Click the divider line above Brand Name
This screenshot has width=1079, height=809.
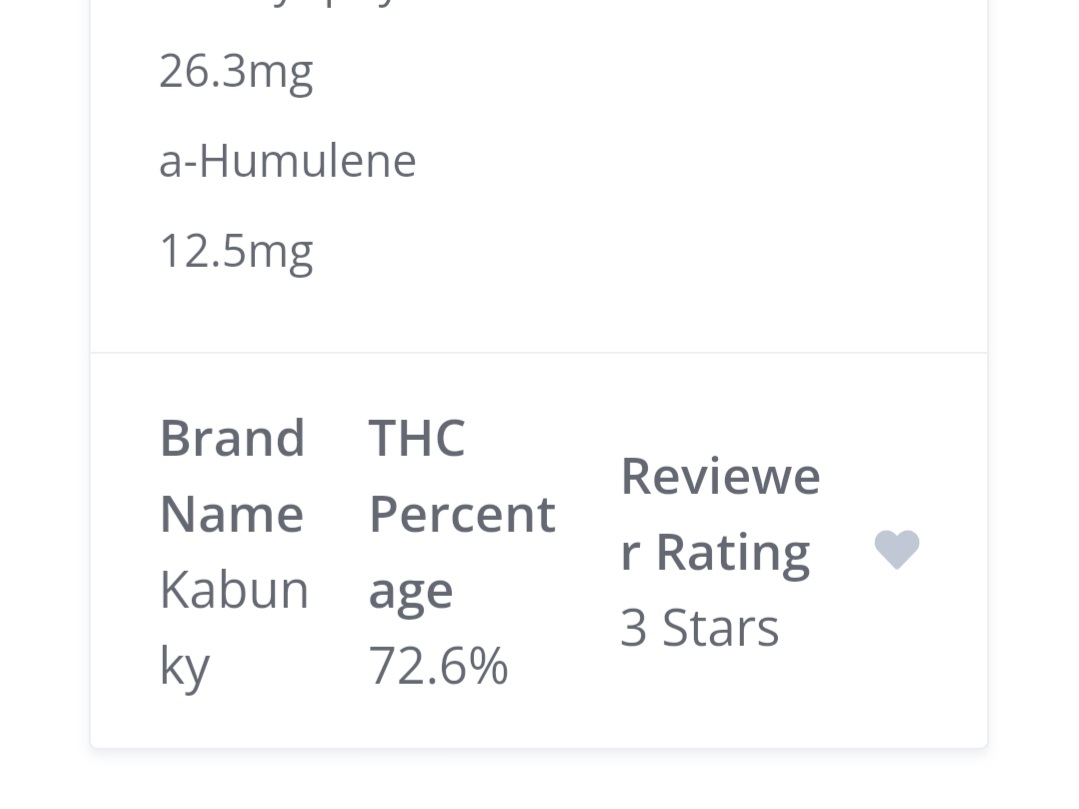tap(539, 353)
